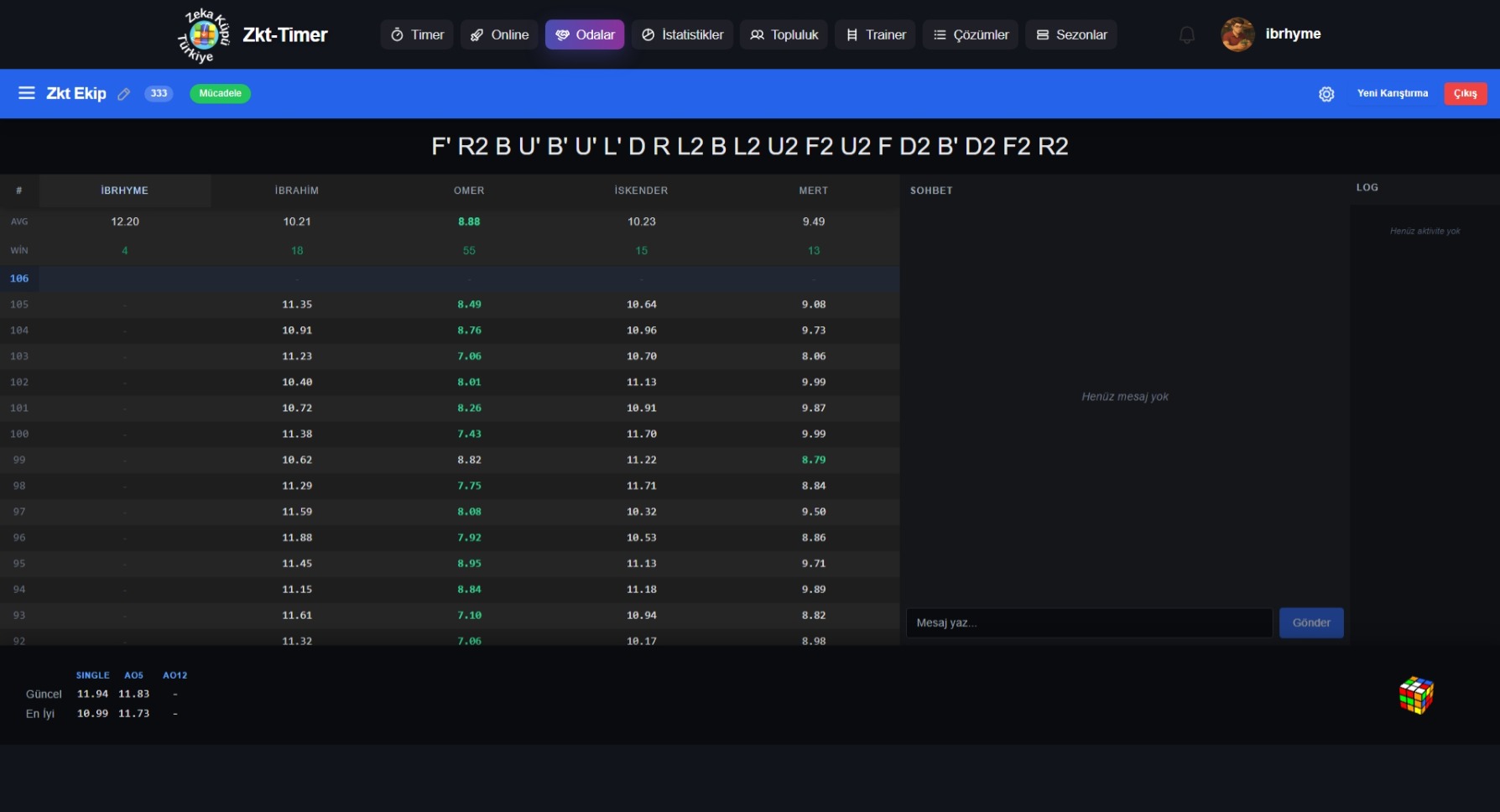
Task: Open İstatistikler from the navigation bar
Action: [x=682, y=35]
